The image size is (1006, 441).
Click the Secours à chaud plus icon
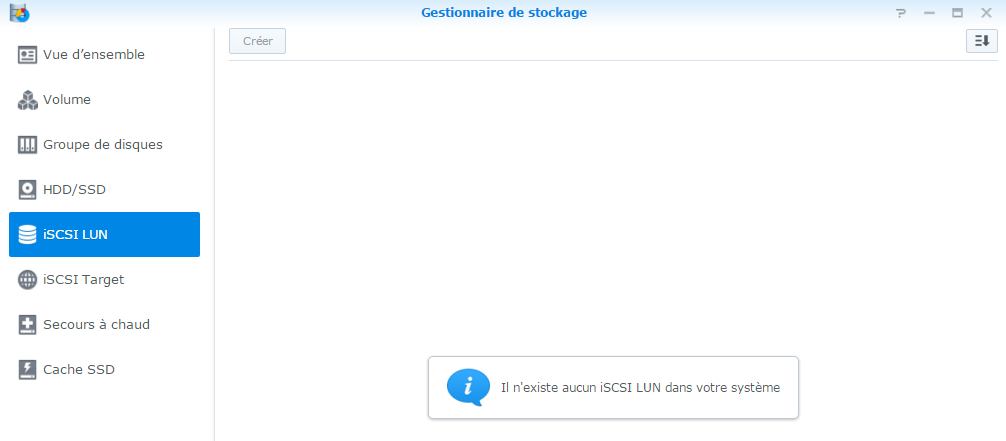27,325
